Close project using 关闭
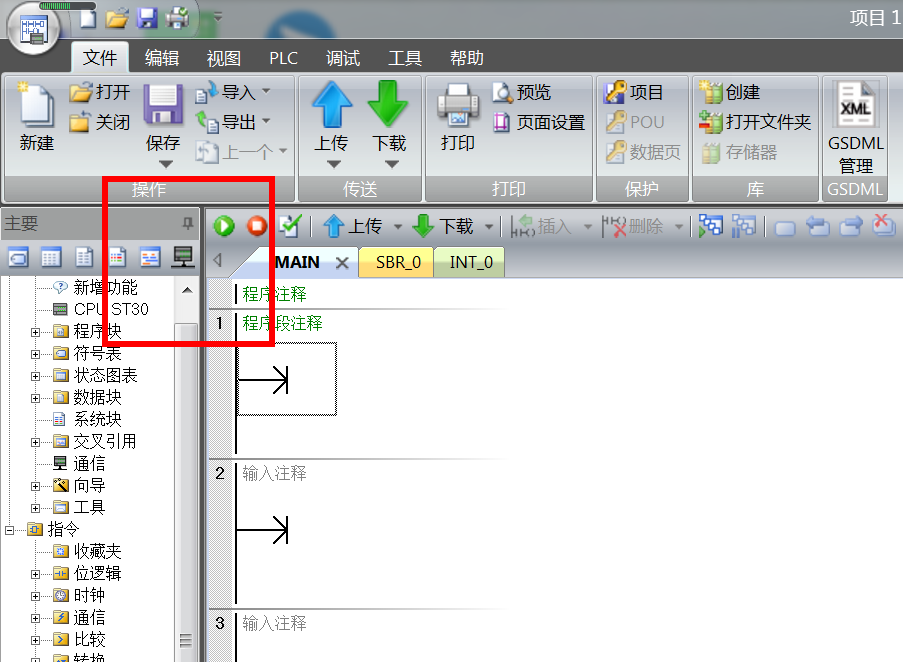903x662 pixels. click(x=100, y=122)
